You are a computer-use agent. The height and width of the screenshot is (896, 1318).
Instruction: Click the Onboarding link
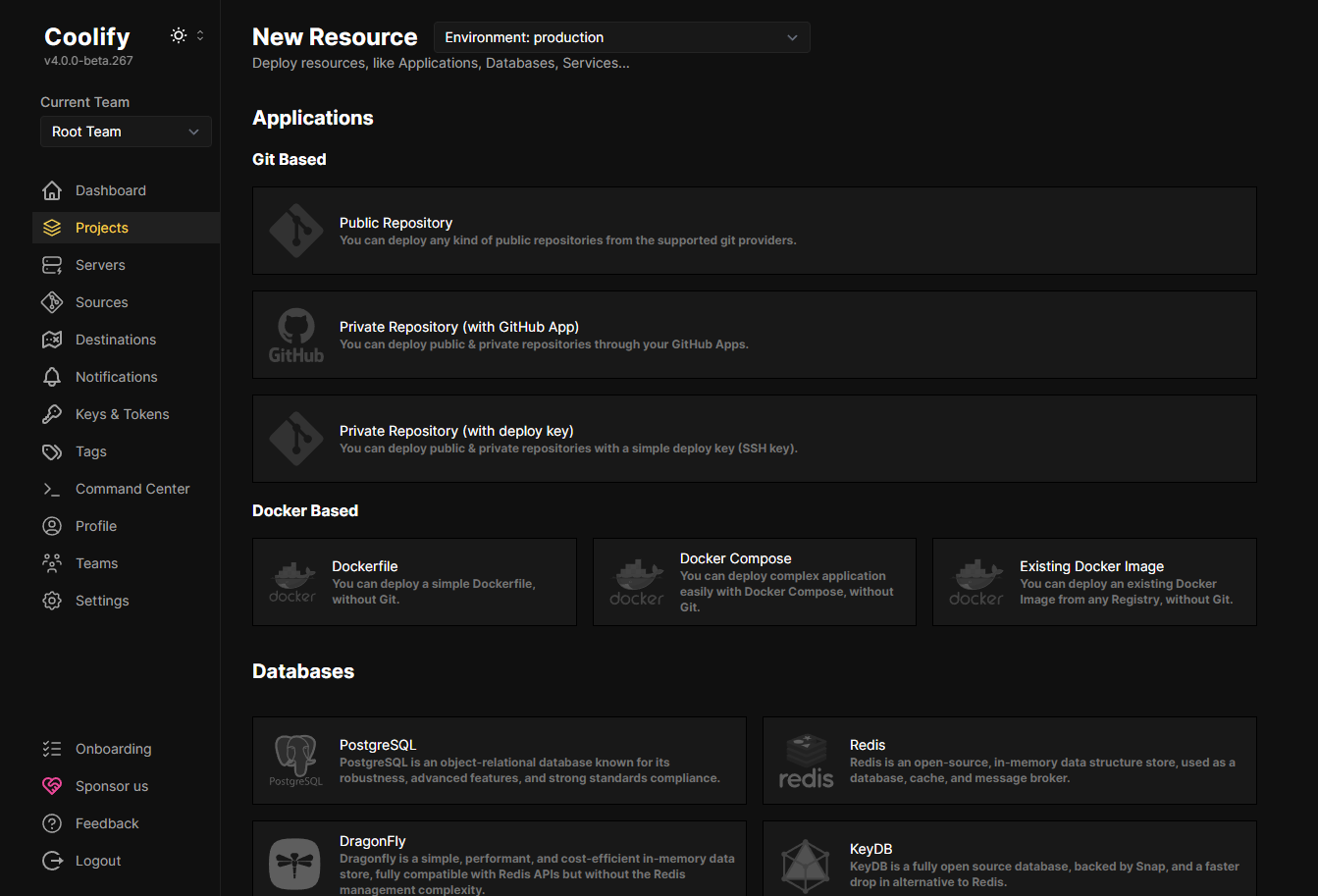[114, 749]
